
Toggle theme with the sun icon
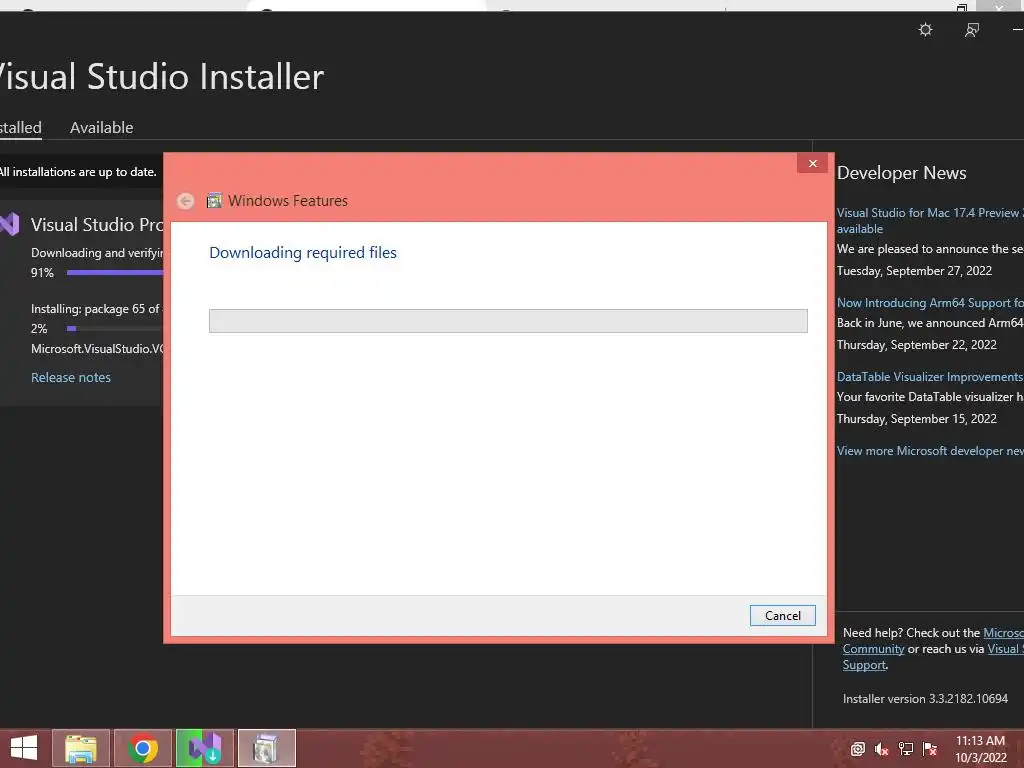click(x=925, y=29)
